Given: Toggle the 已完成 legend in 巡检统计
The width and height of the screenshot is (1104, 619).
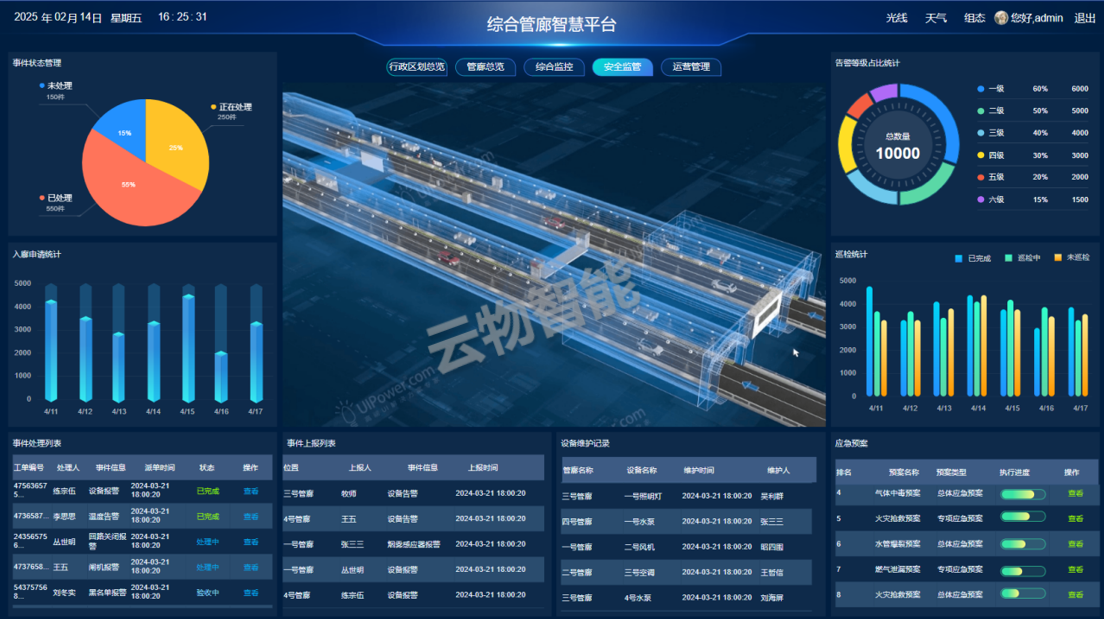Looking at the screenshot, I should click(x=958, y=258).
